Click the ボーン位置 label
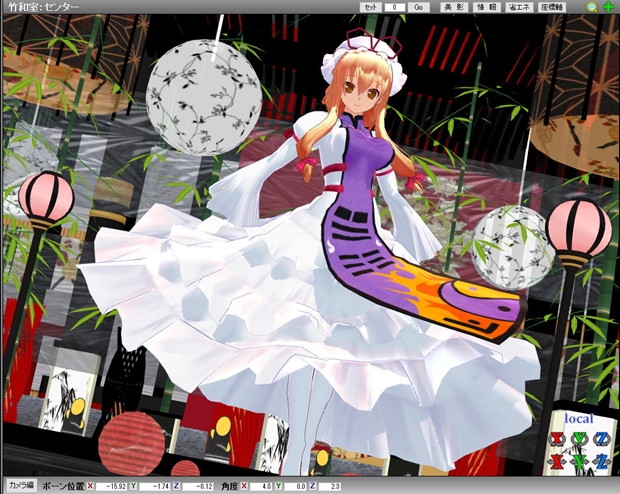 (x=63, y=486)
